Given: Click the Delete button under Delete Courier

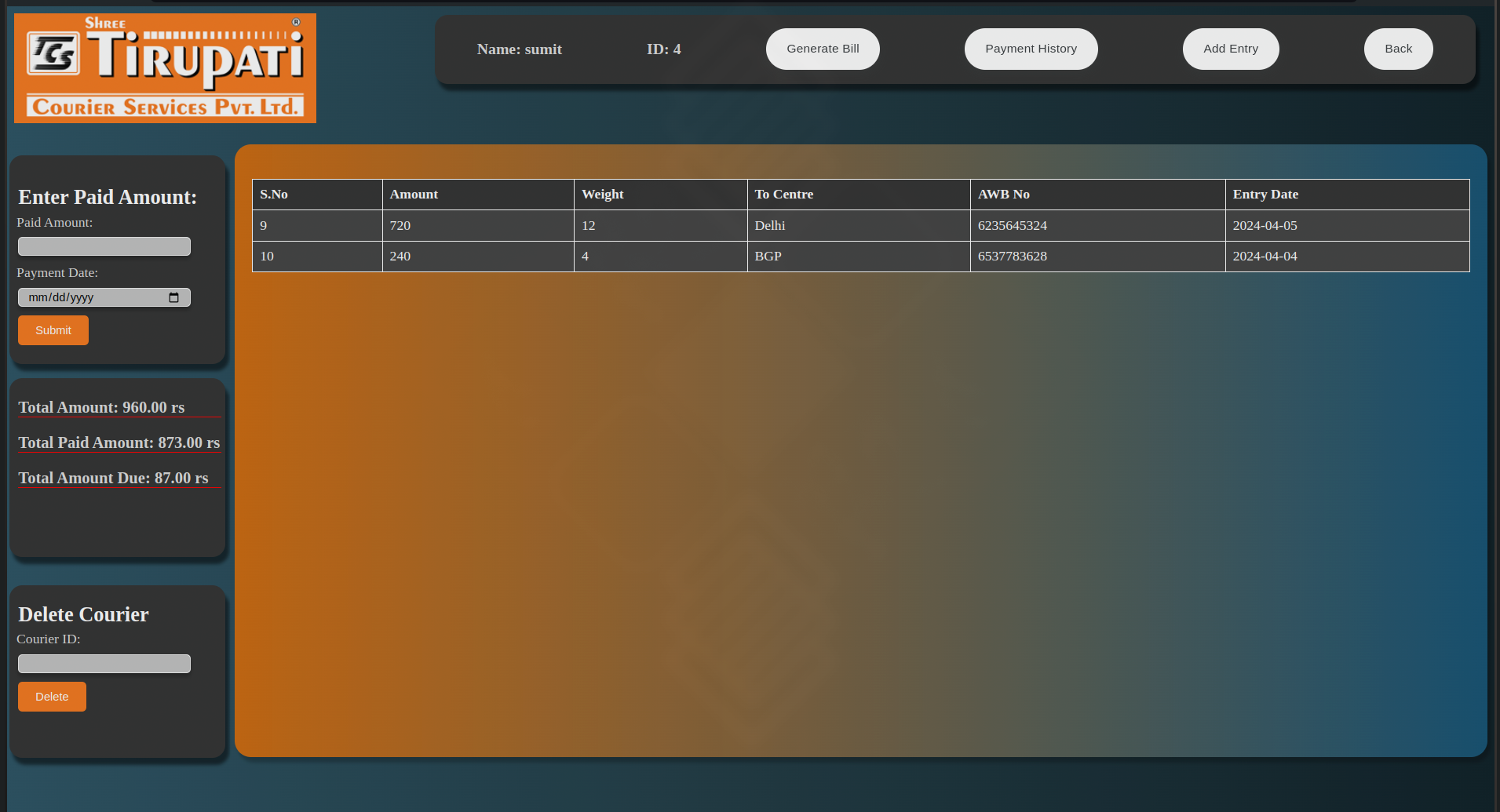Looking at the screenshot, I should (51, 697).
